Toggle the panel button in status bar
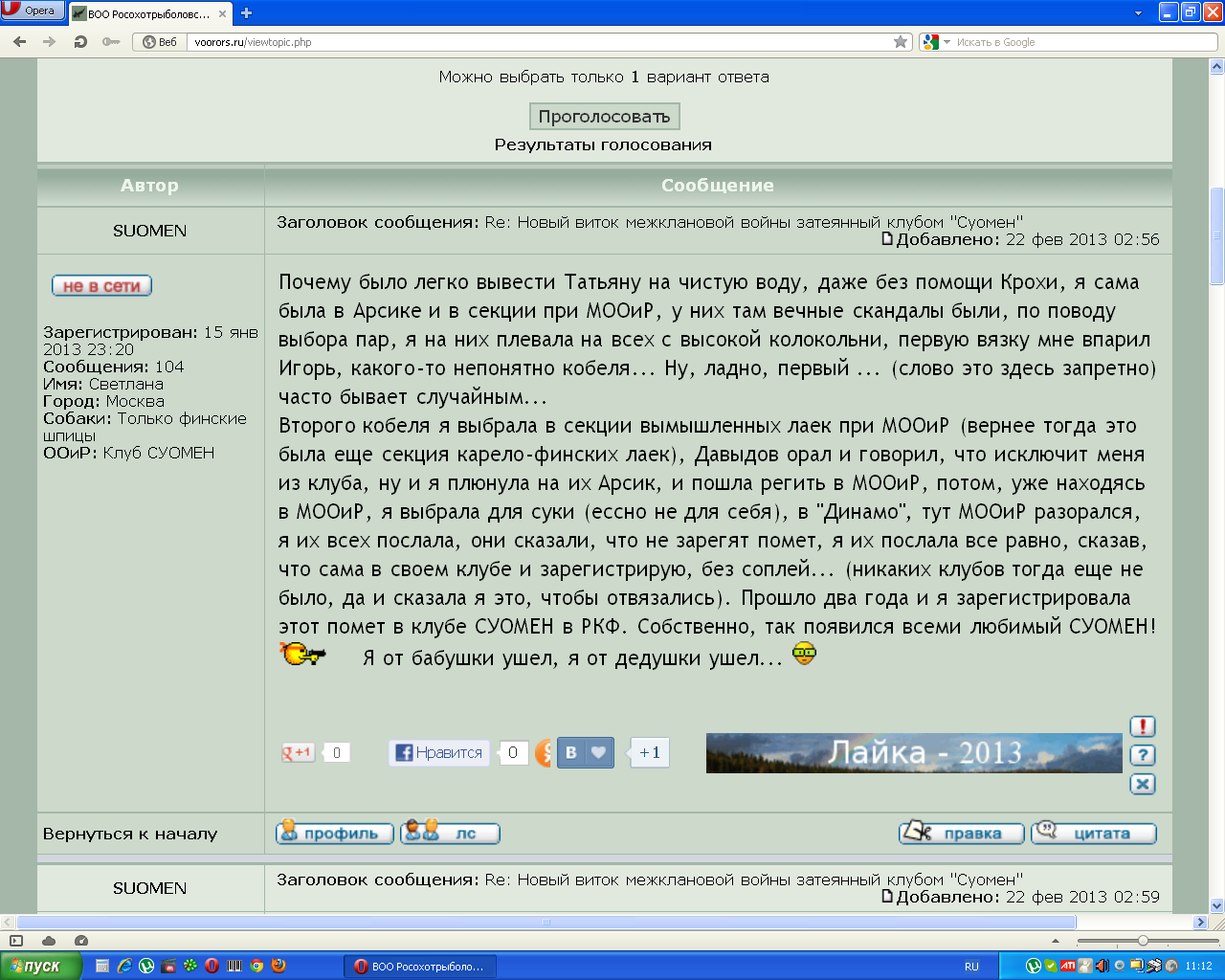1225x980 pixels. 16,941
